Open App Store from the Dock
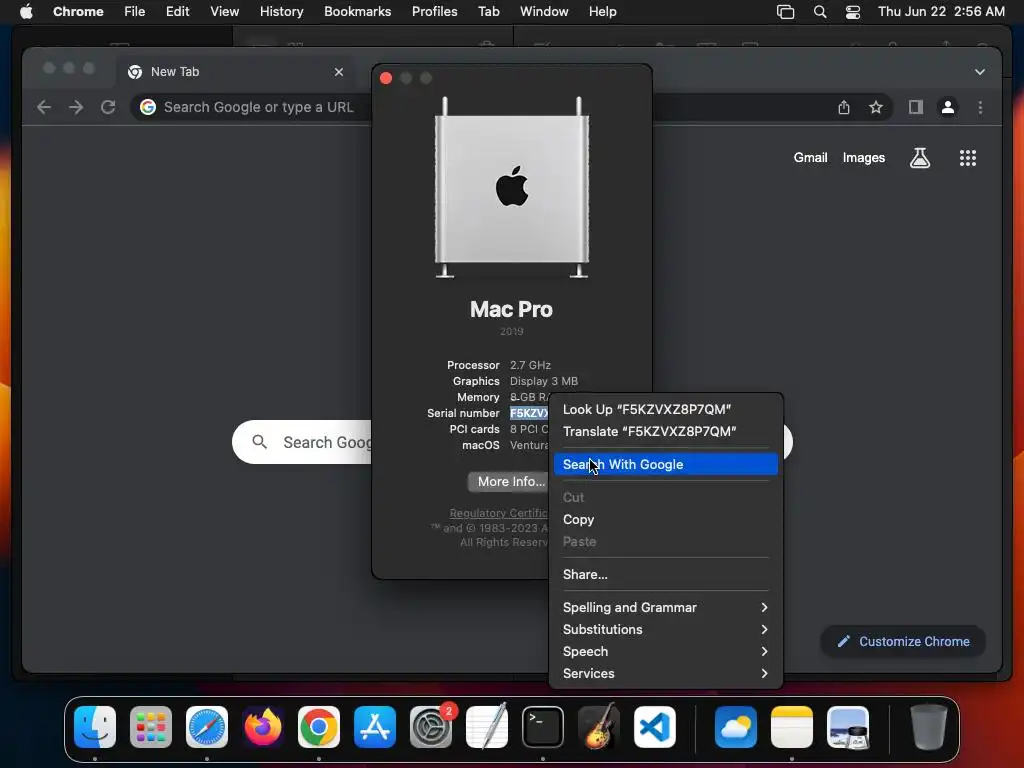Screen dimensions: 1024x768 pos(375,727)
